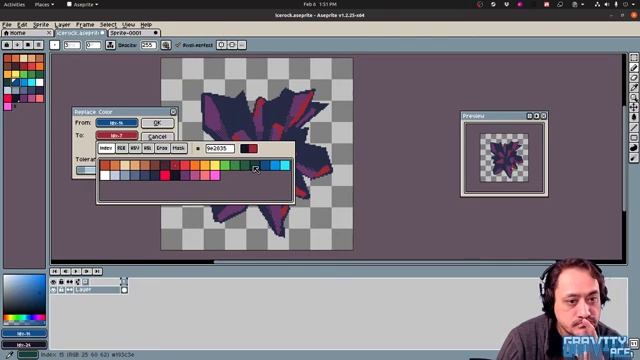This screenshot has height=360, width=640.
Task: Click the eyedropper icon in status bar
Action: [x=9, y=355]
